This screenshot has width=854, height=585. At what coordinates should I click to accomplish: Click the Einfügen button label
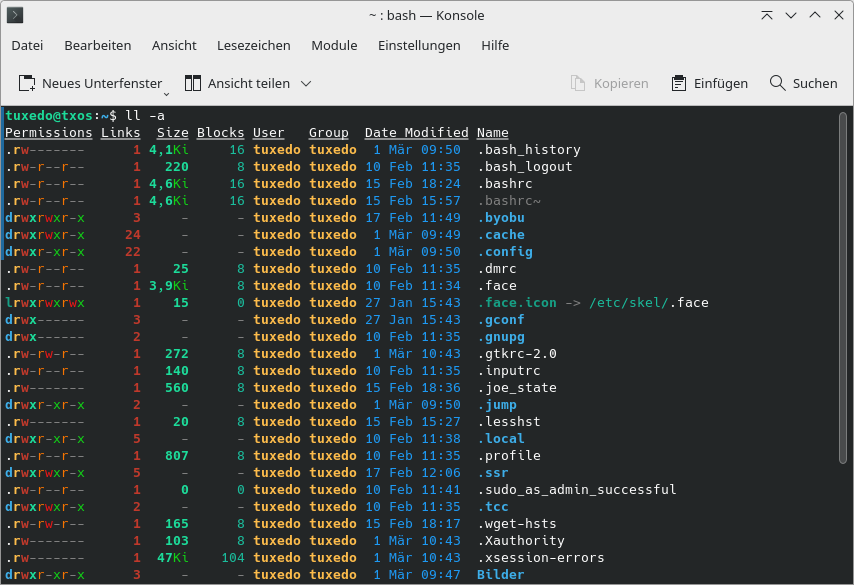[721, 83]
